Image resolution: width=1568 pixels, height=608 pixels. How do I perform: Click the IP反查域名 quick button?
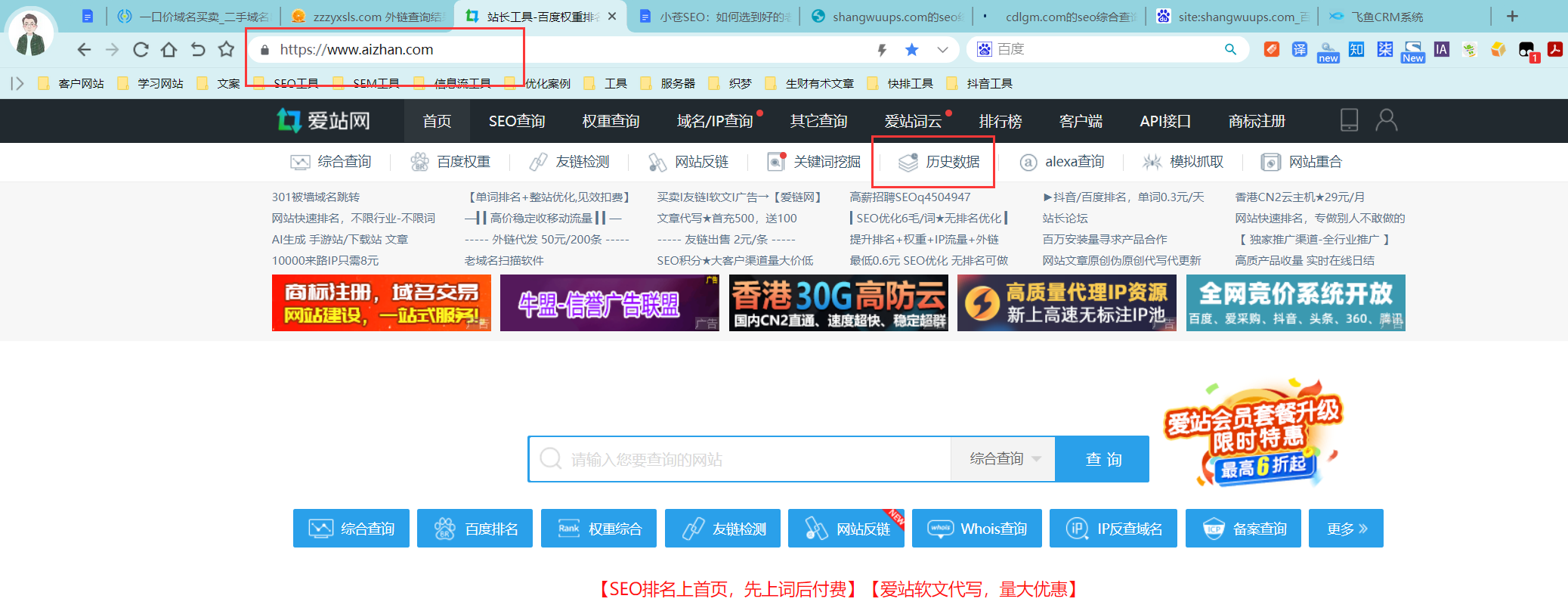(1114, 529)
